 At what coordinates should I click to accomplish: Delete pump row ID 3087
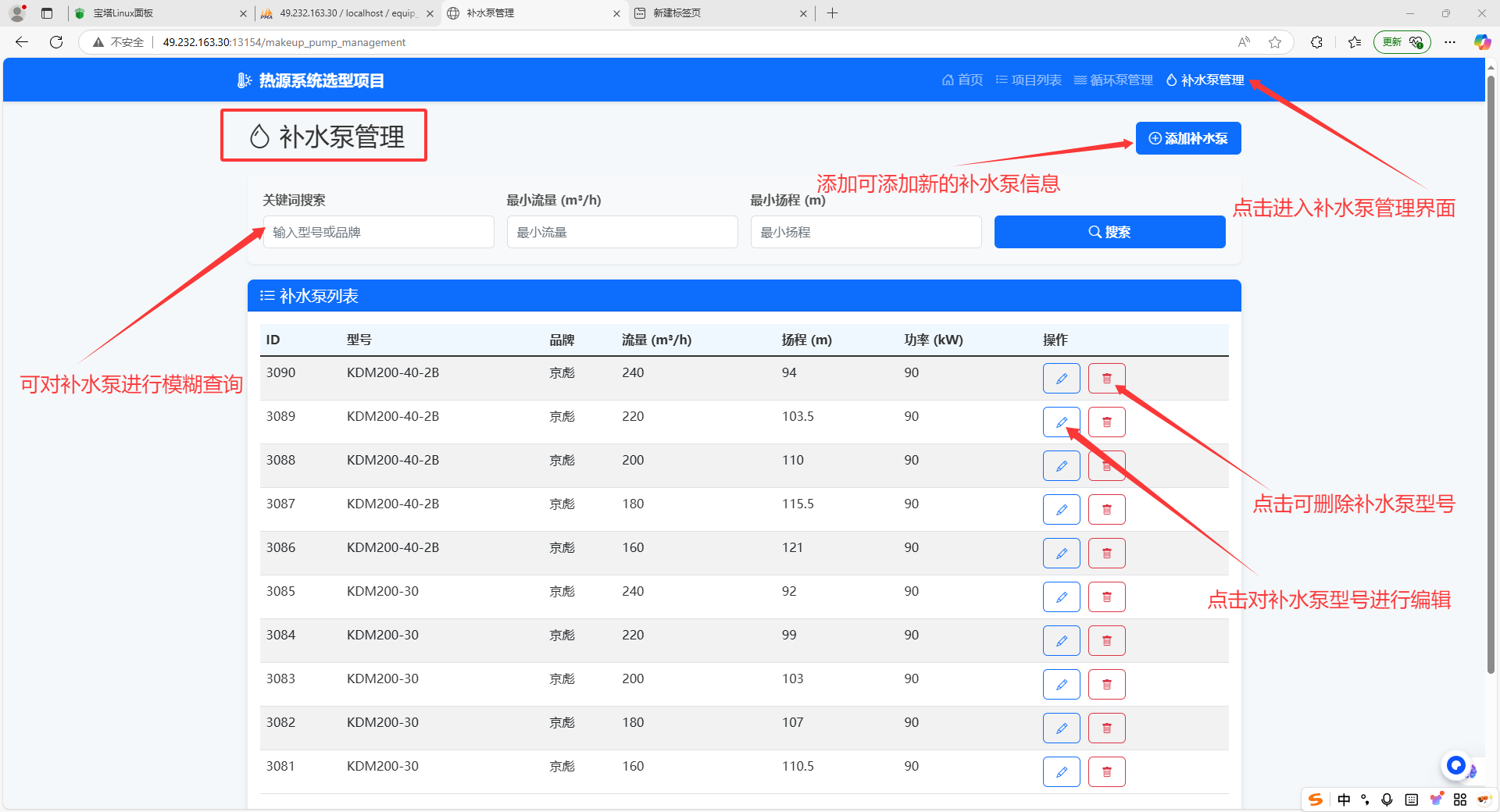pyautogui.click(x=1106, y=510)
